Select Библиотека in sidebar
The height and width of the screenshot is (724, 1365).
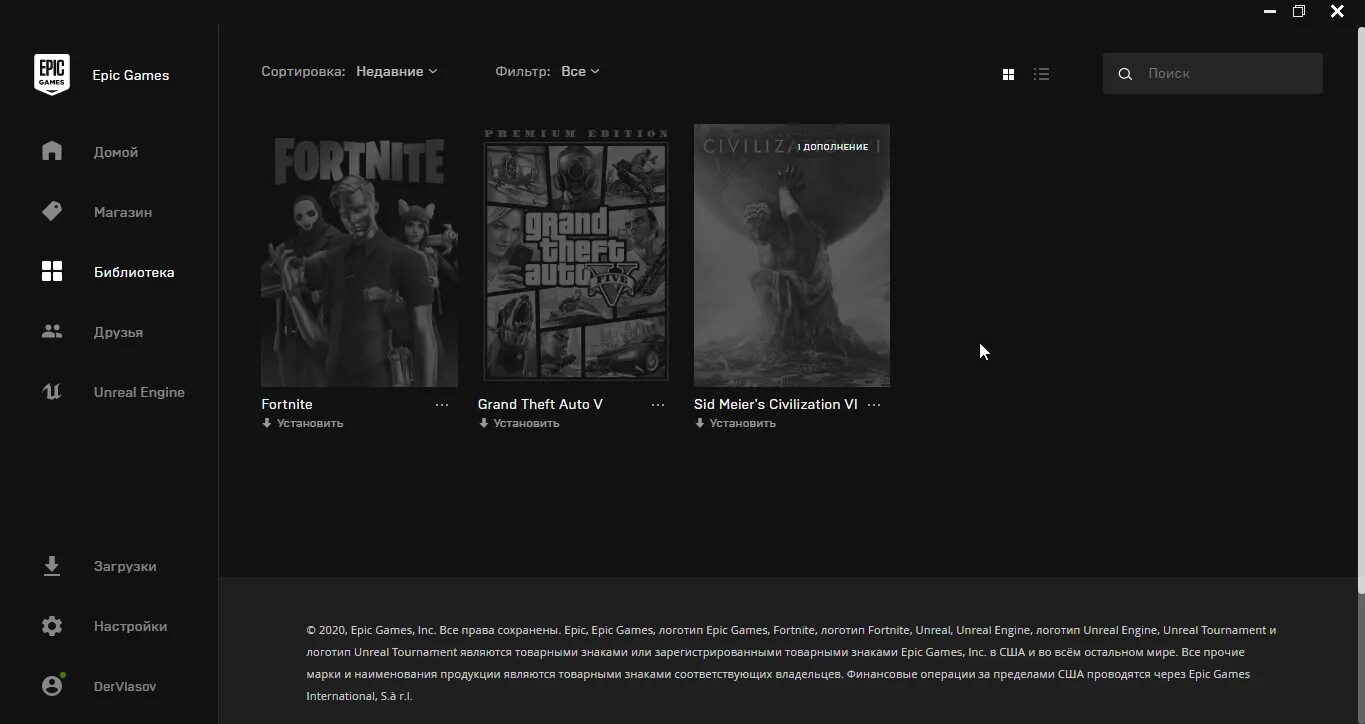tap(134, 272)
